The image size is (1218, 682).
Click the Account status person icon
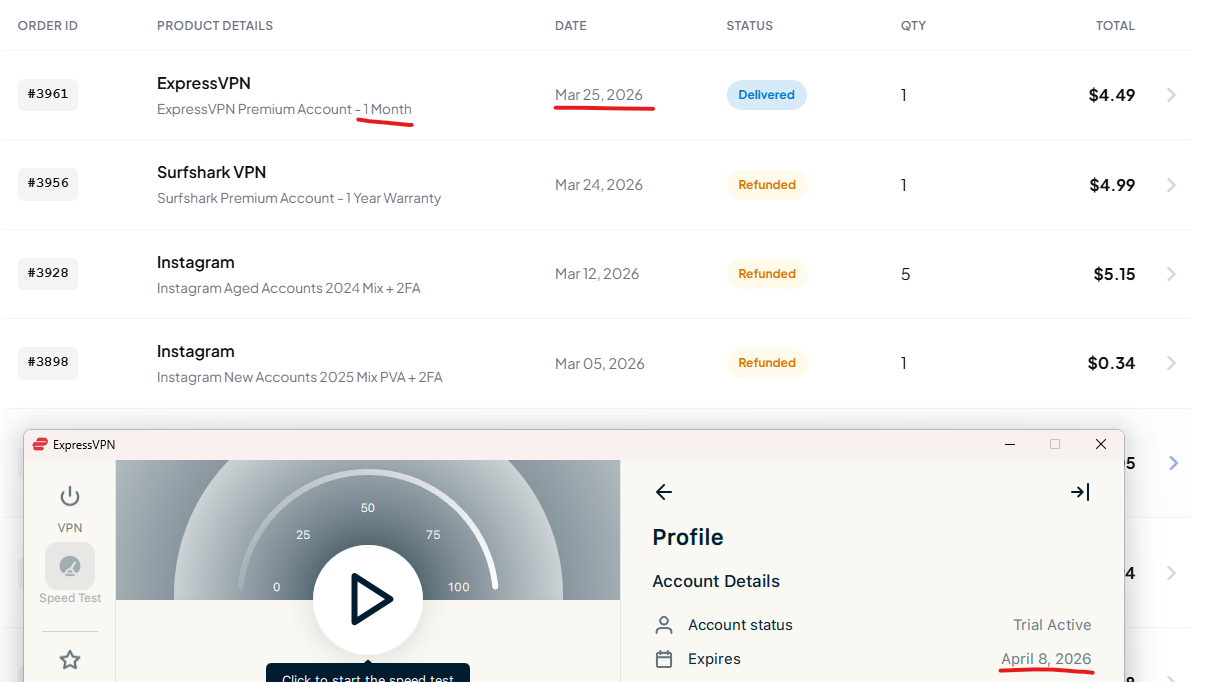664,625
